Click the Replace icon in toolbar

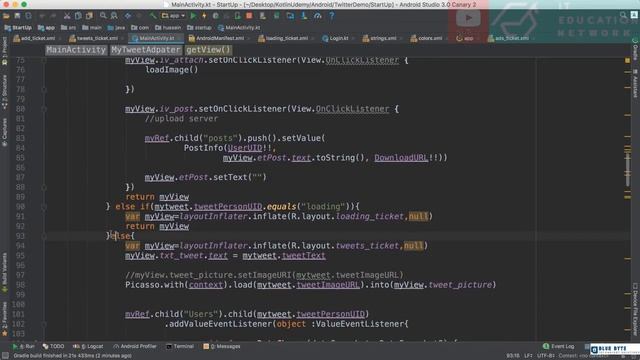[x=114, y=16]
